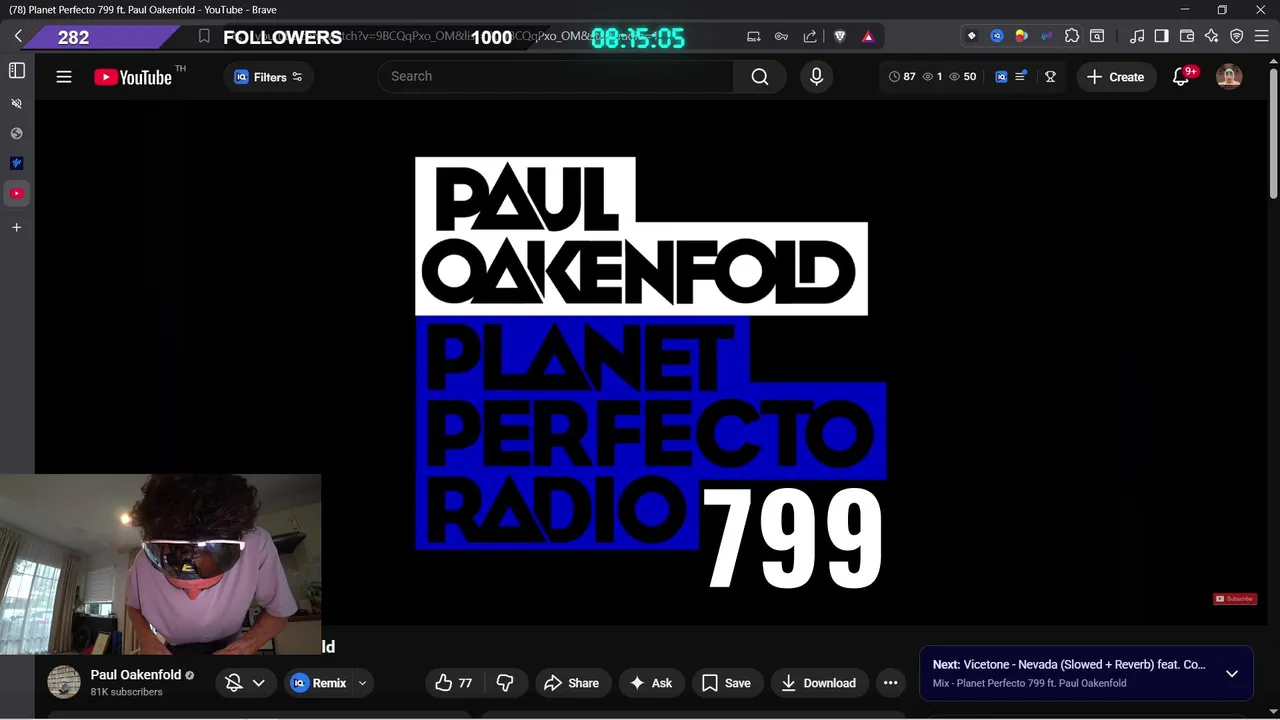The width and height of the screenshot is (1280, 720).
Task: Dislike the video with thumbs down
Action: coord(506,683)
